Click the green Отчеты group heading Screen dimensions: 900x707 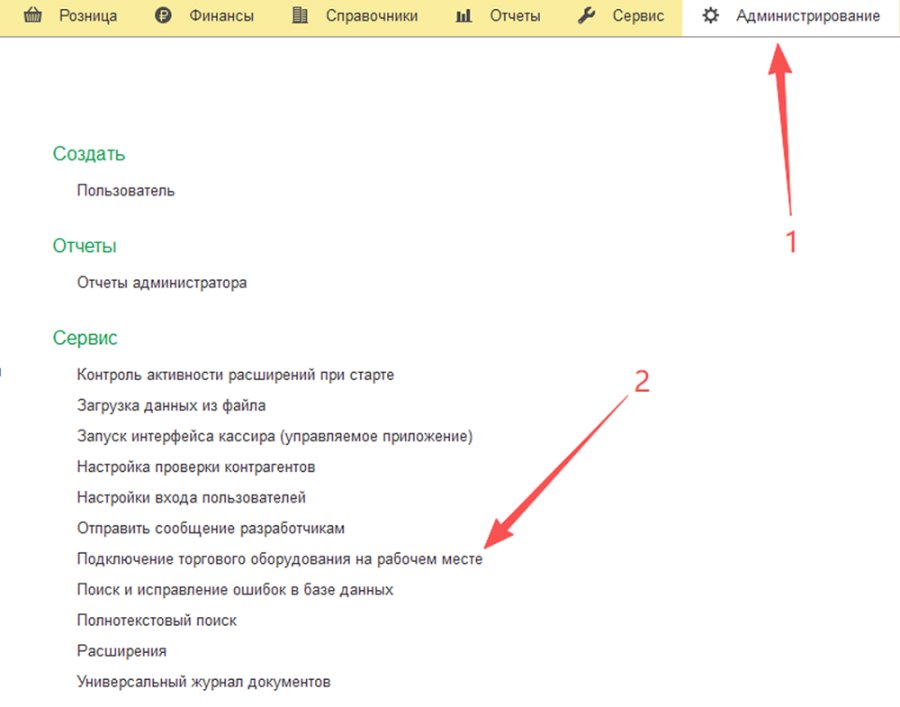84,246
